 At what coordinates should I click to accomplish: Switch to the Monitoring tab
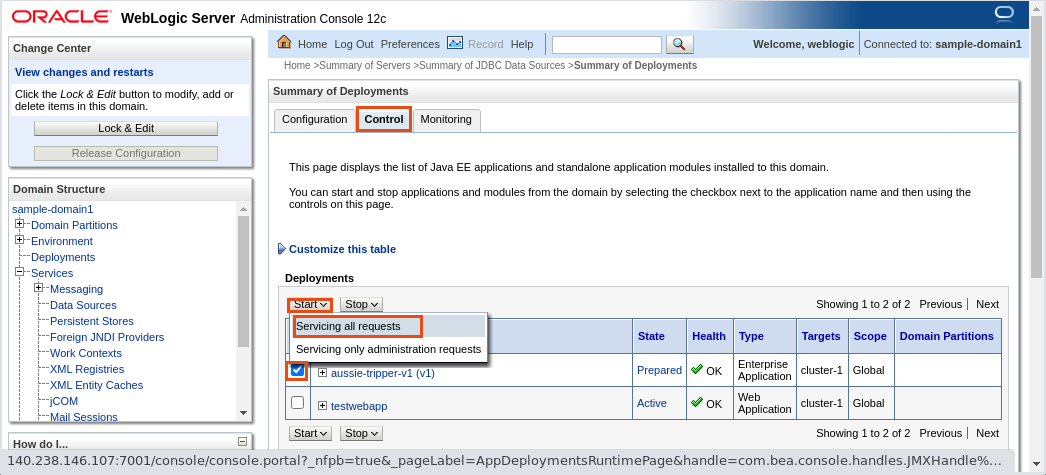446,119
